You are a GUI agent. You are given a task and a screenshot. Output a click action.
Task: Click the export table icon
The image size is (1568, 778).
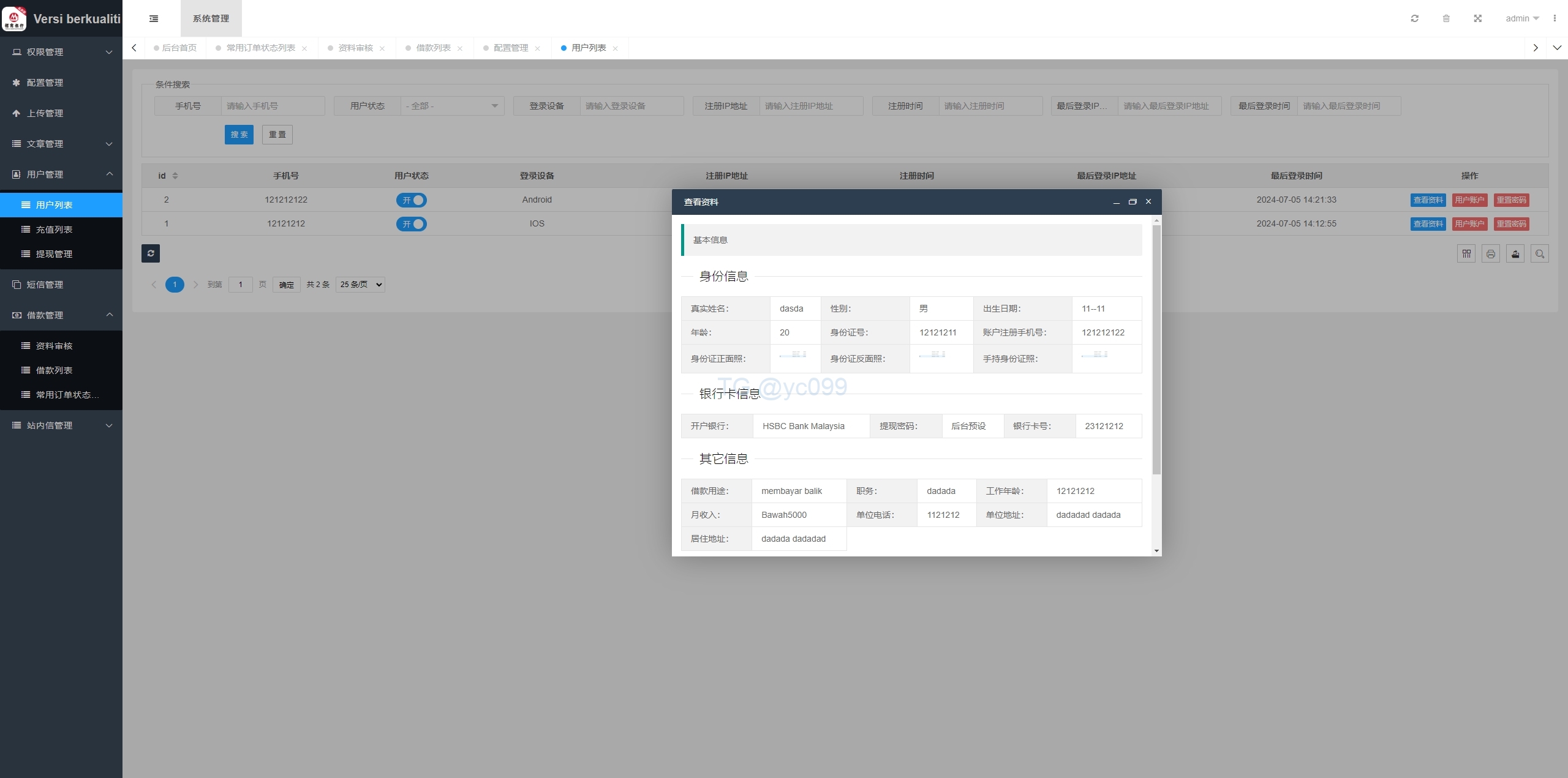pyautogui.click(x=1515, y=253)
